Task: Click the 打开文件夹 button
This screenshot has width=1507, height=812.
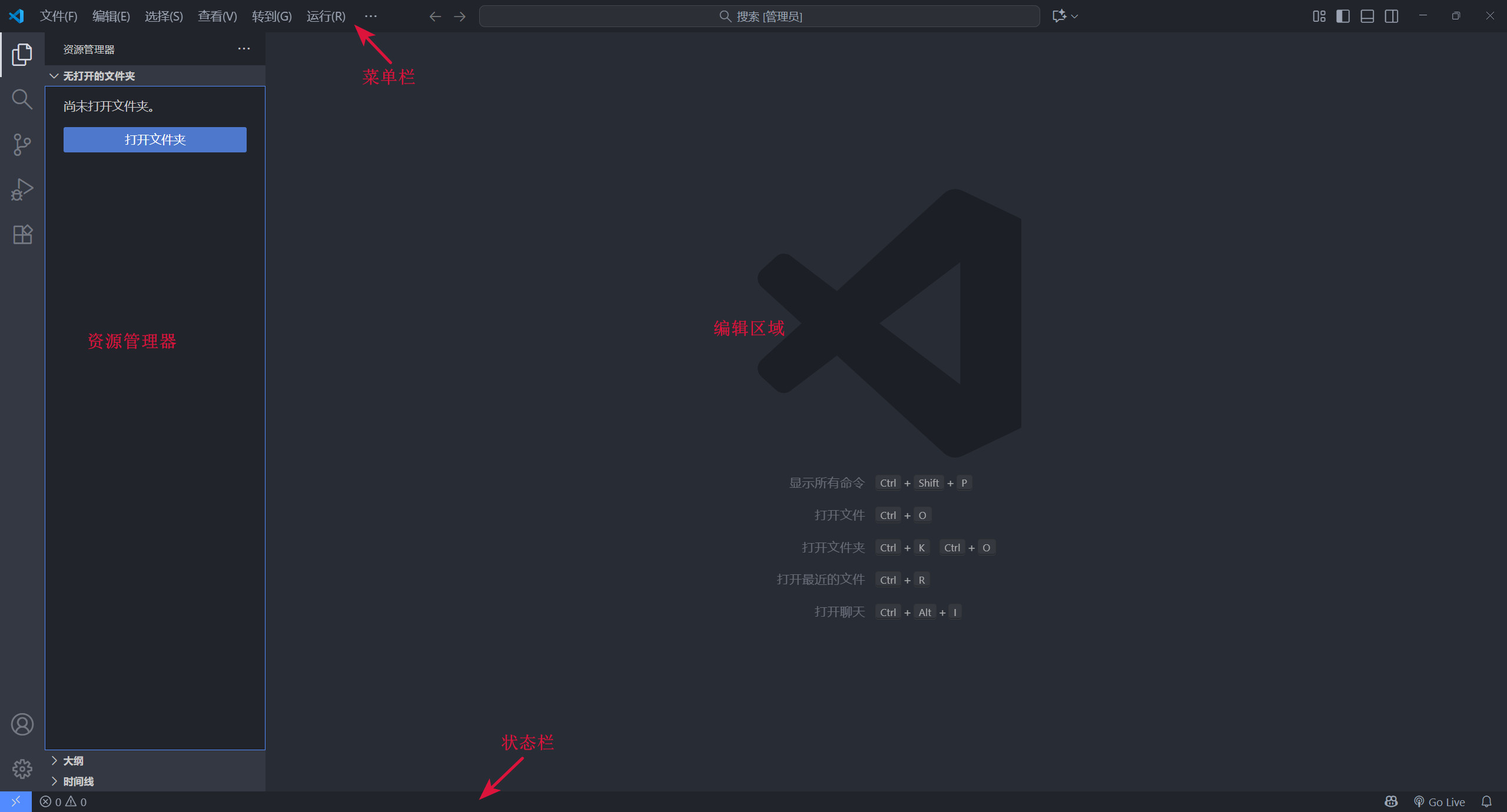Action: [155, 139]
